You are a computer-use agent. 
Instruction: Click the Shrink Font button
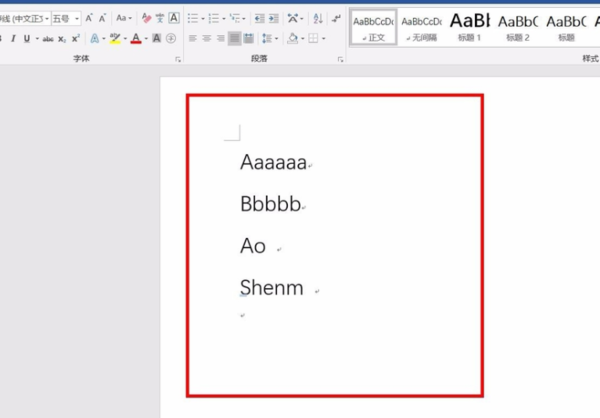click(102, 18)
